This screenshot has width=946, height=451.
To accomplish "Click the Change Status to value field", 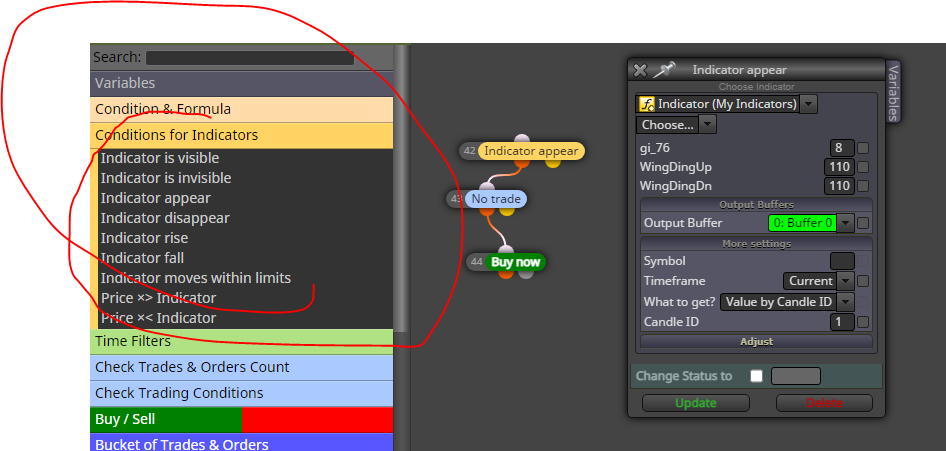I will point(796,376).
